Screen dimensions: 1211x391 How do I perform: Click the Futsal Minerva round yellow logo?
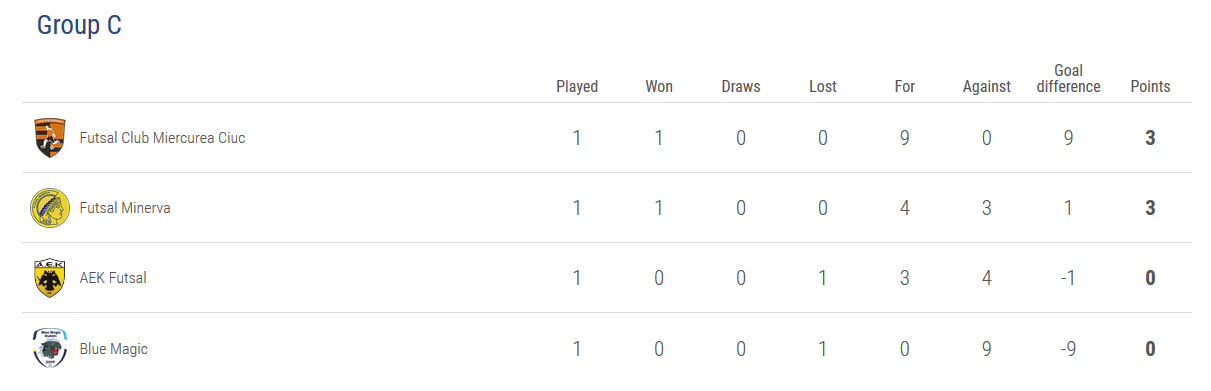49,208
